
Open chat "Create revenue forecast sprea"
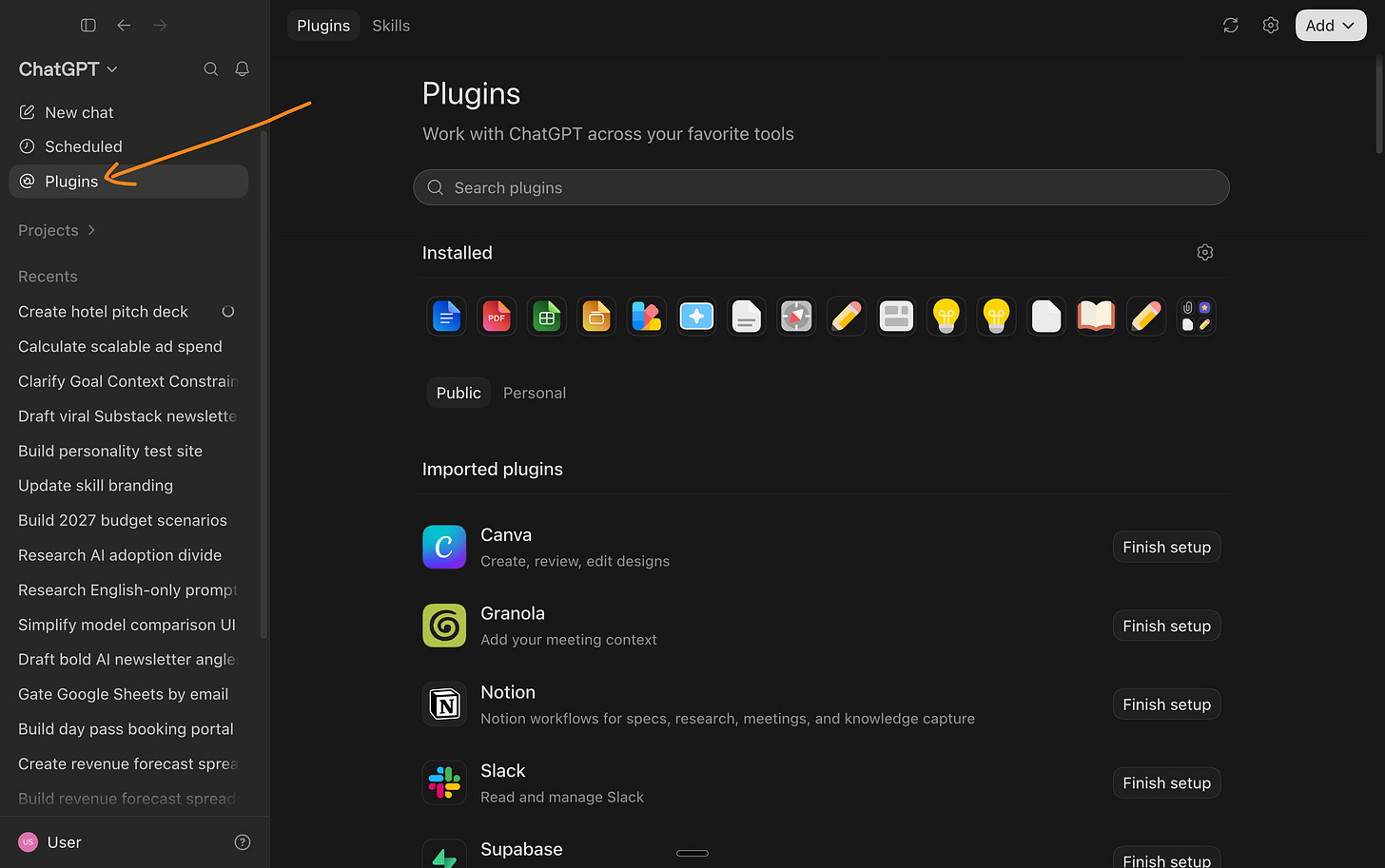tap(128, 763)
